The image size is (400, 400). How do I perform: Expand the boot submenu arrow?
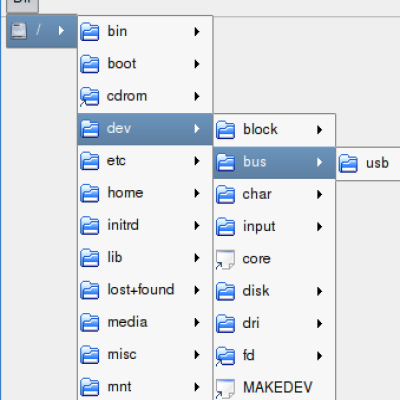click(197, 64)
